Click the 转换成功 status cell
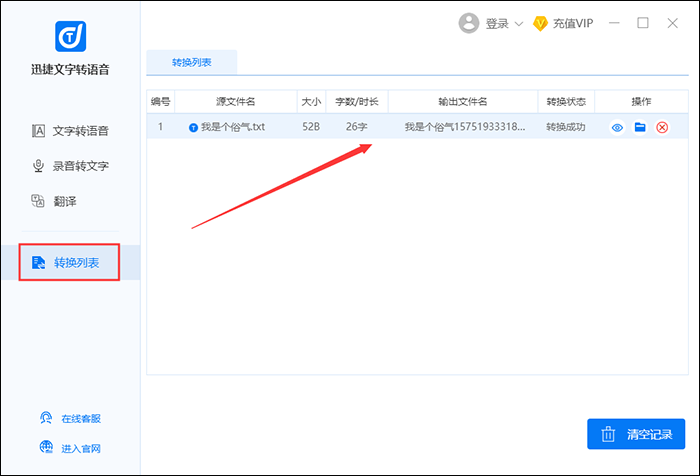The height and width of the screenshot is (476, 700). click(x=566, y=127)
